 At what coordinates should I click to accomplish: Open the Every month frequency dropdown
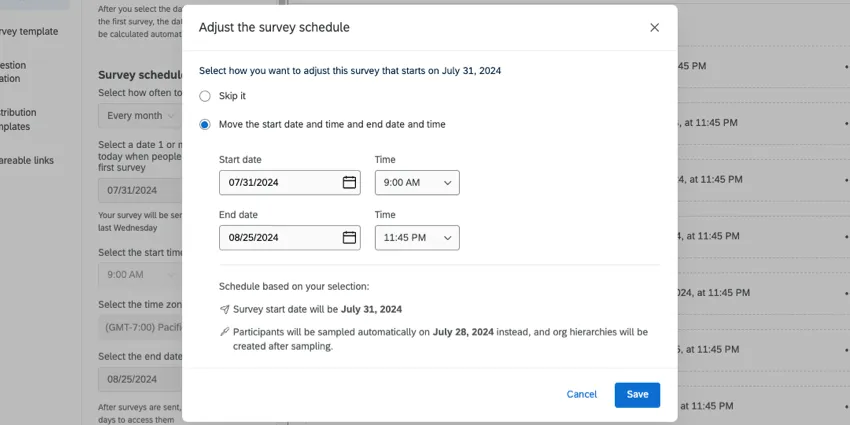tap(140, 115)
